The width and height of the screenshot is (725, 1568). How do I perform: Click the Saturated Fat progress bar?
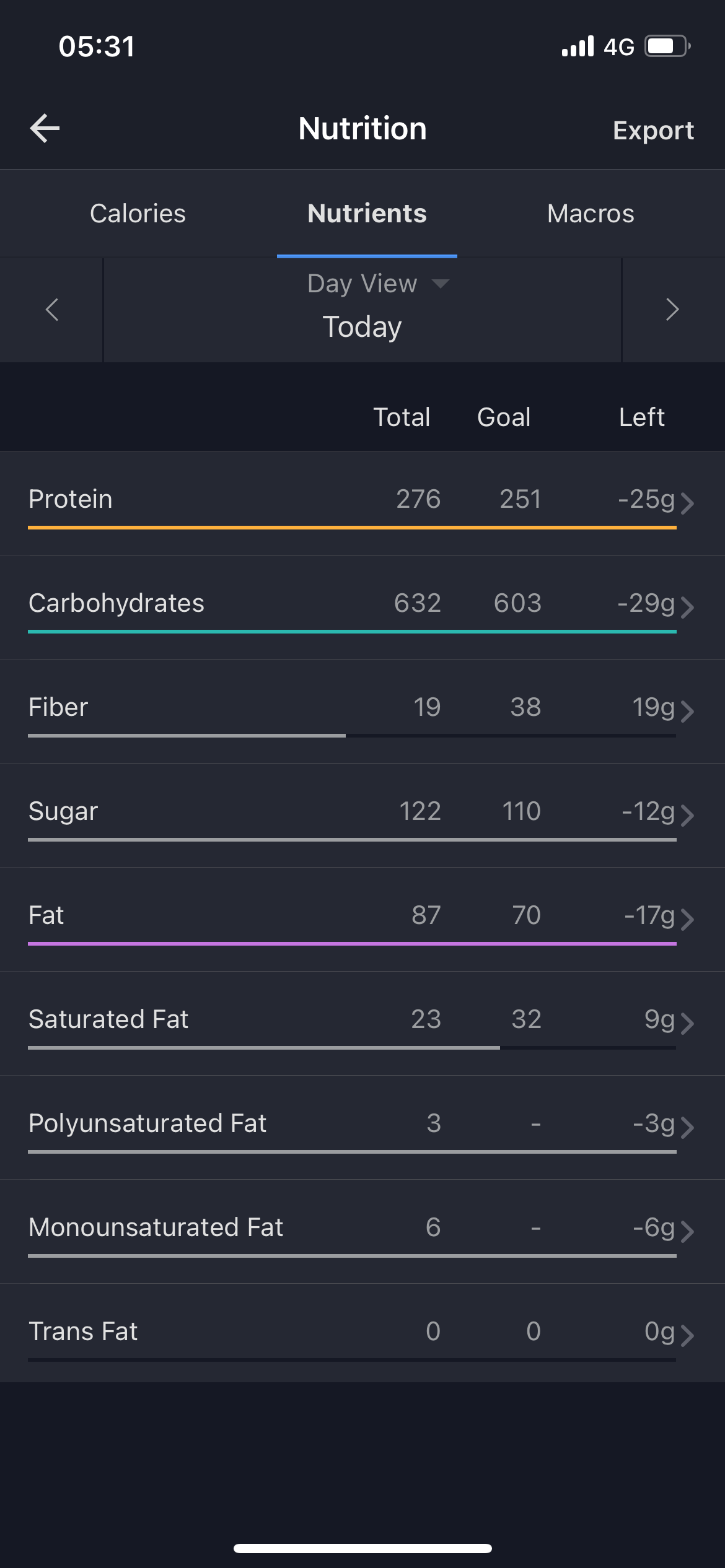point(352,1048)
